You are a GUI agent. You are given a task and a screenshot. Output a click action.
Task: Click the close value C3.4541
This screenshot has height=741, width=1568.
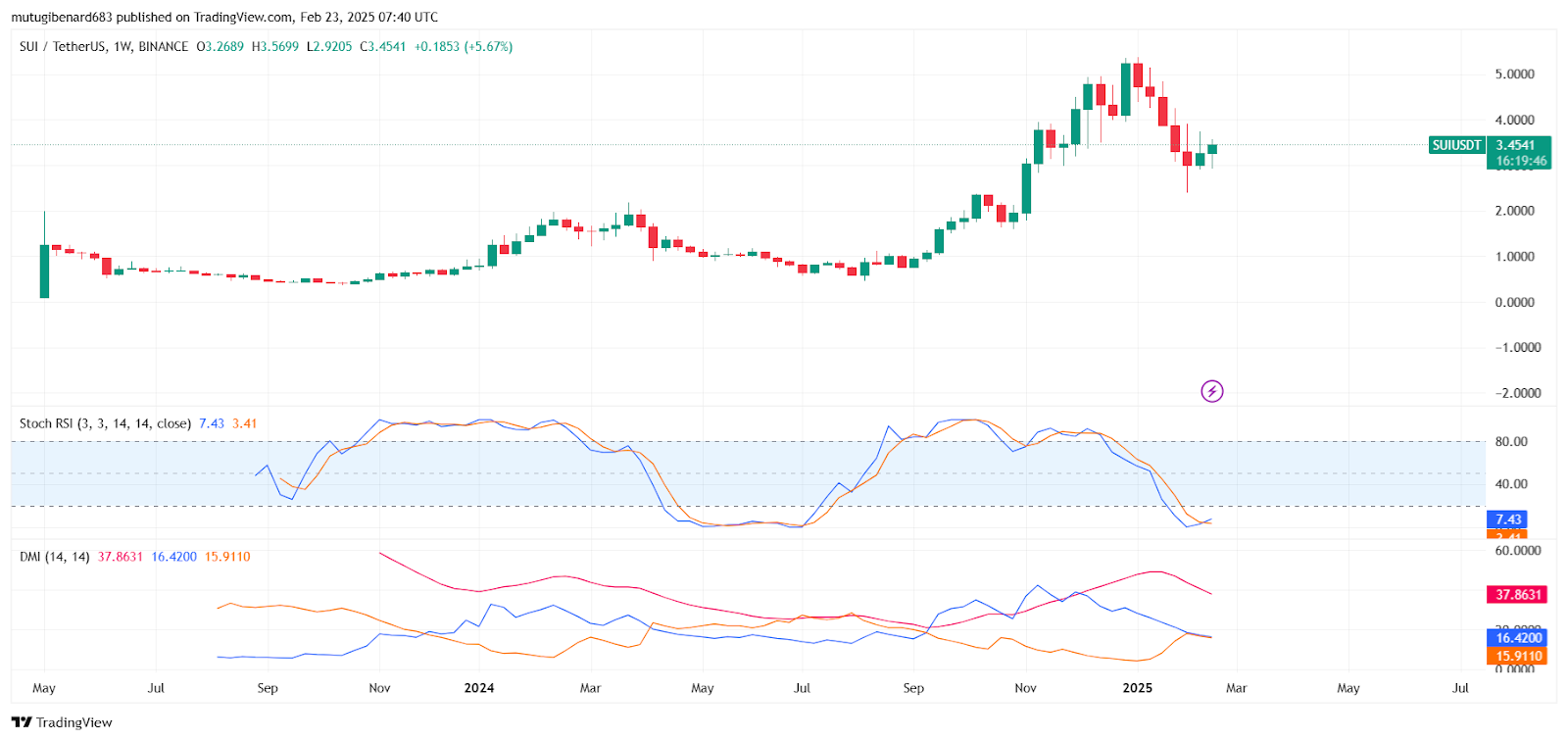click(383, 46)
